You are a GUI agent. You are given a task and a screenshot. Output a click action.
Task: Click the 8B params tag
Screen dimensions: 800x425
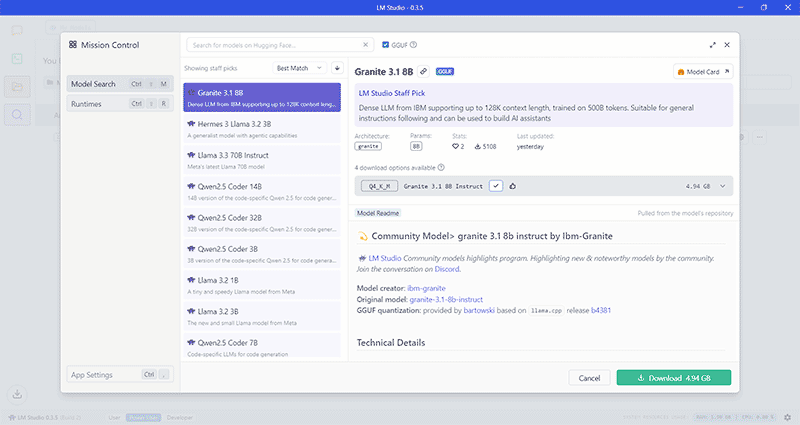point(416,146)
